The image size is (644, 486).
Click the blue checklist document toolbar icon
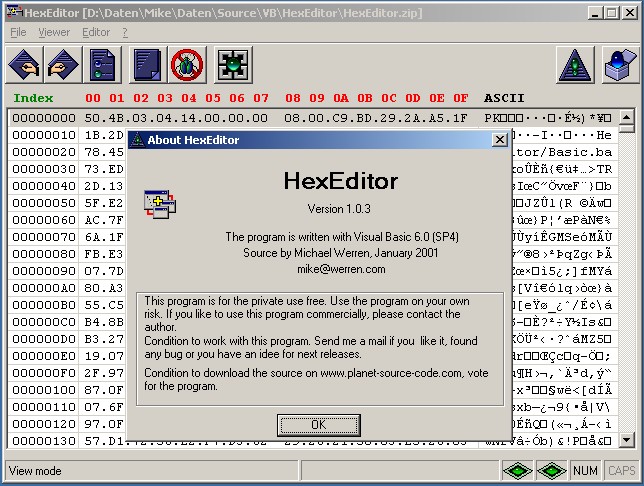(103, 65)
